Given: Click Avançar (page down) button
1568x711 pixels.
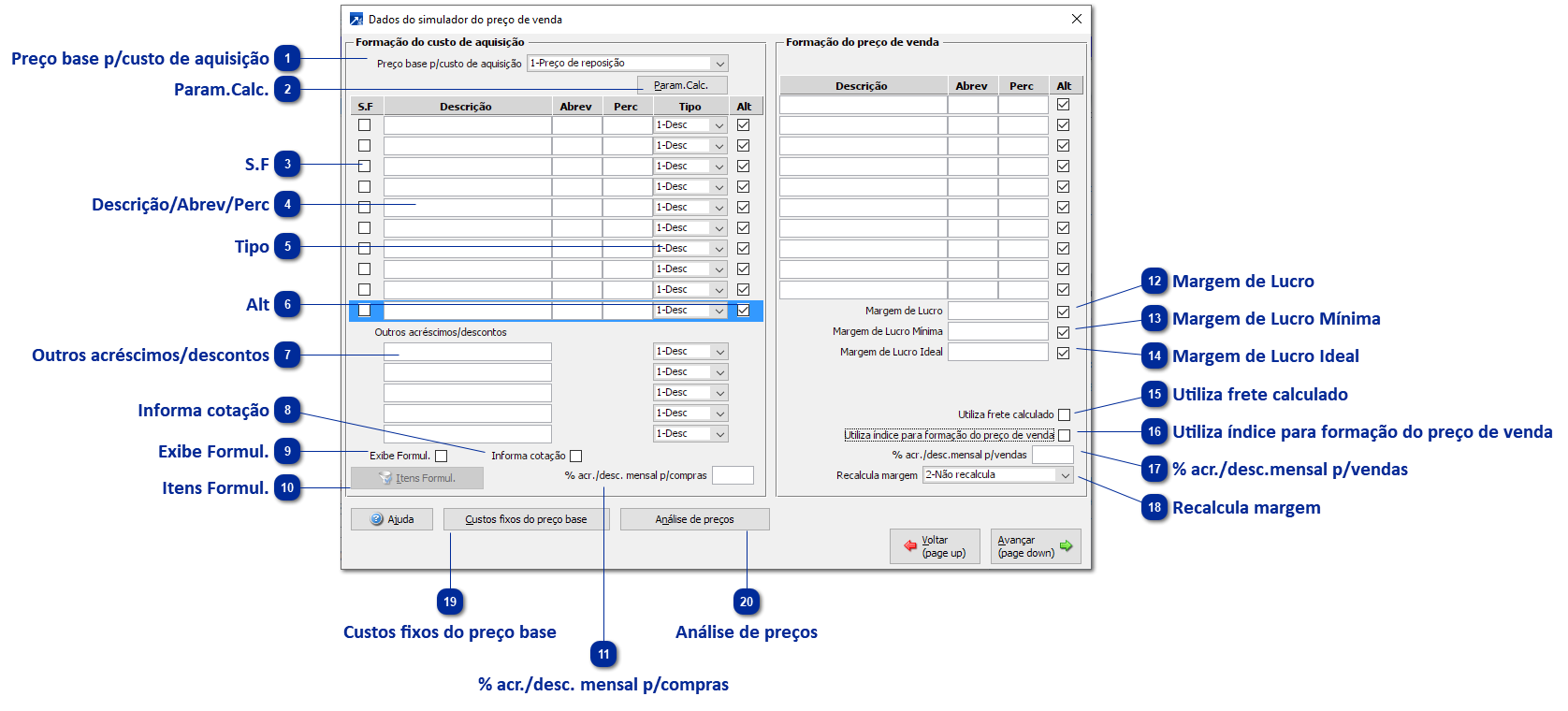Looking at the screenshot, I should tap(1036, 546).
